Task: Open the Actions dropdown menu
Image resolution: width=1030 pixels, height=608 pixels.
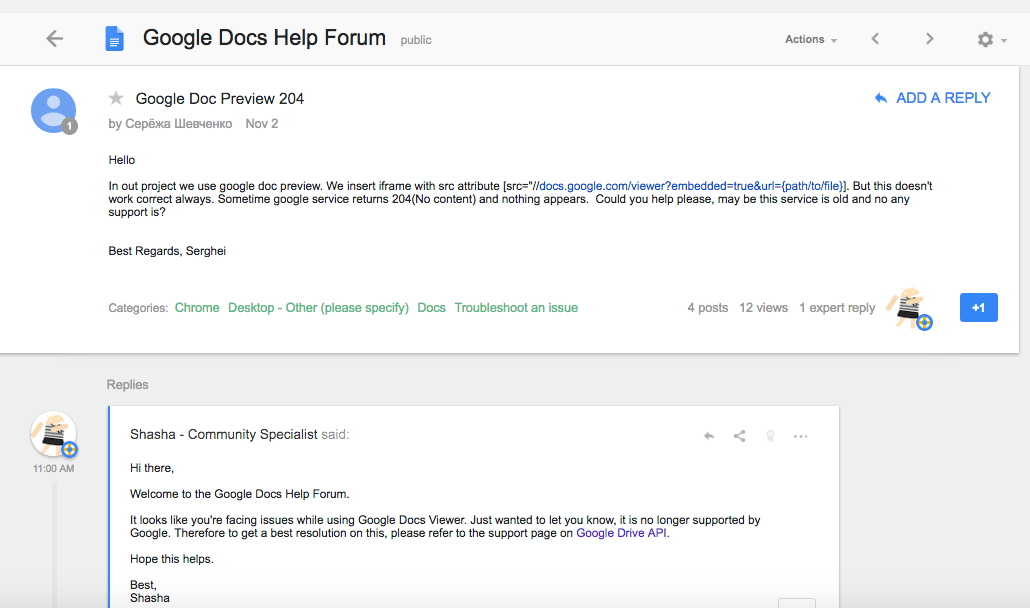Action: [x=810, y=39]
